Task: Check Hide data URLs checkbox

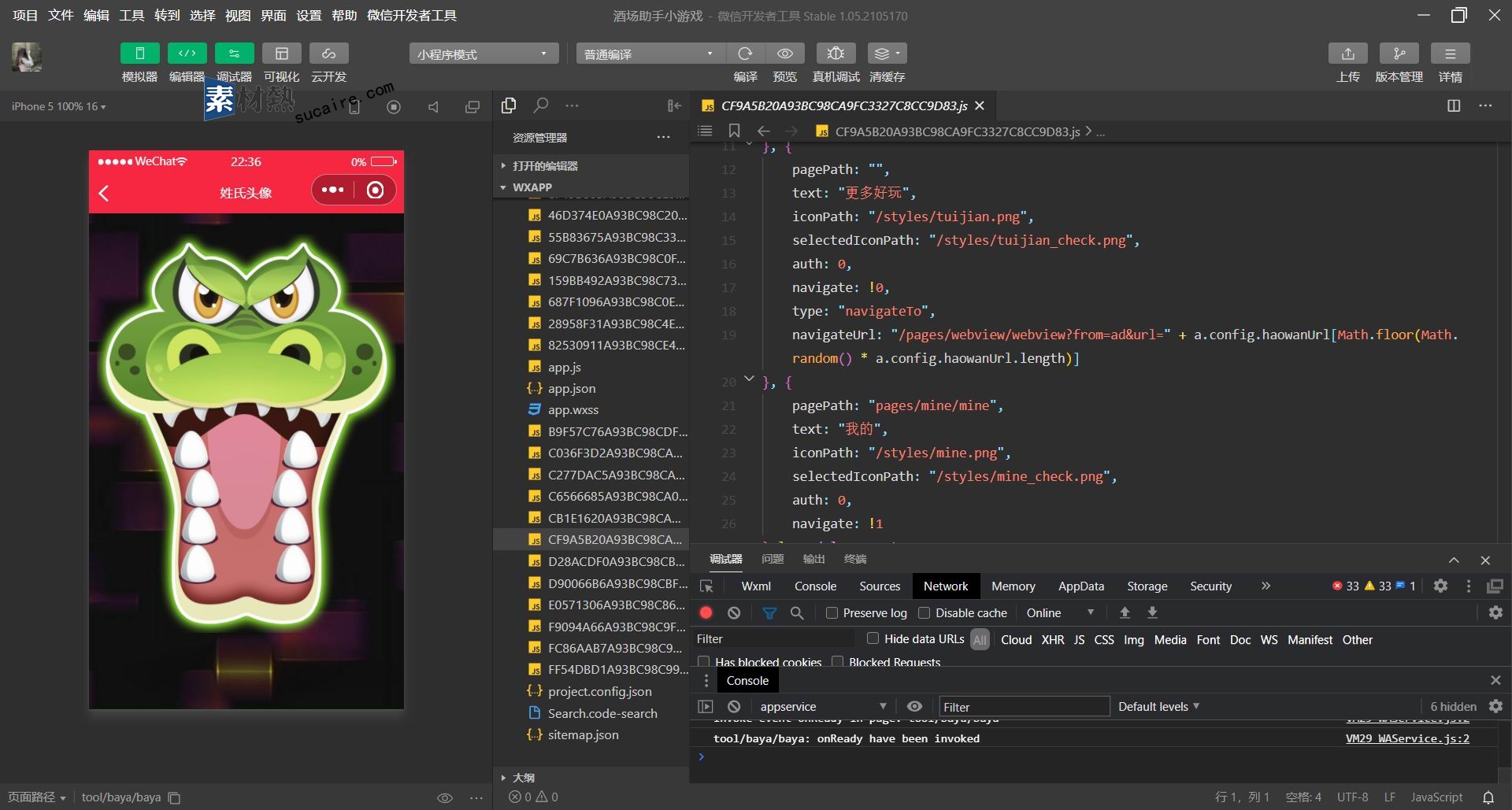Action: (873, 638)
